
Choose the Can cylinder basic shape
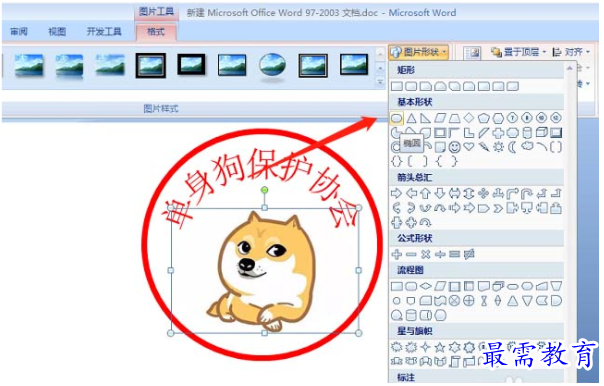pyautogui.click(x=527, y=133)
